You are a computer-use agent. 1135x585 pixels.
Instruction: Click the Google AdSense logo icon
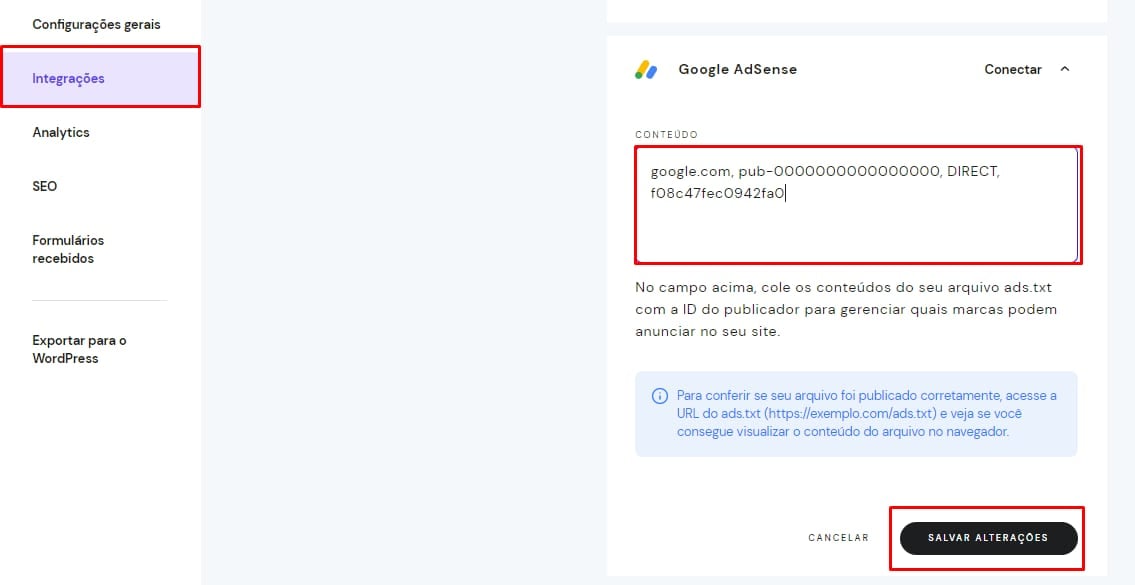646,70
